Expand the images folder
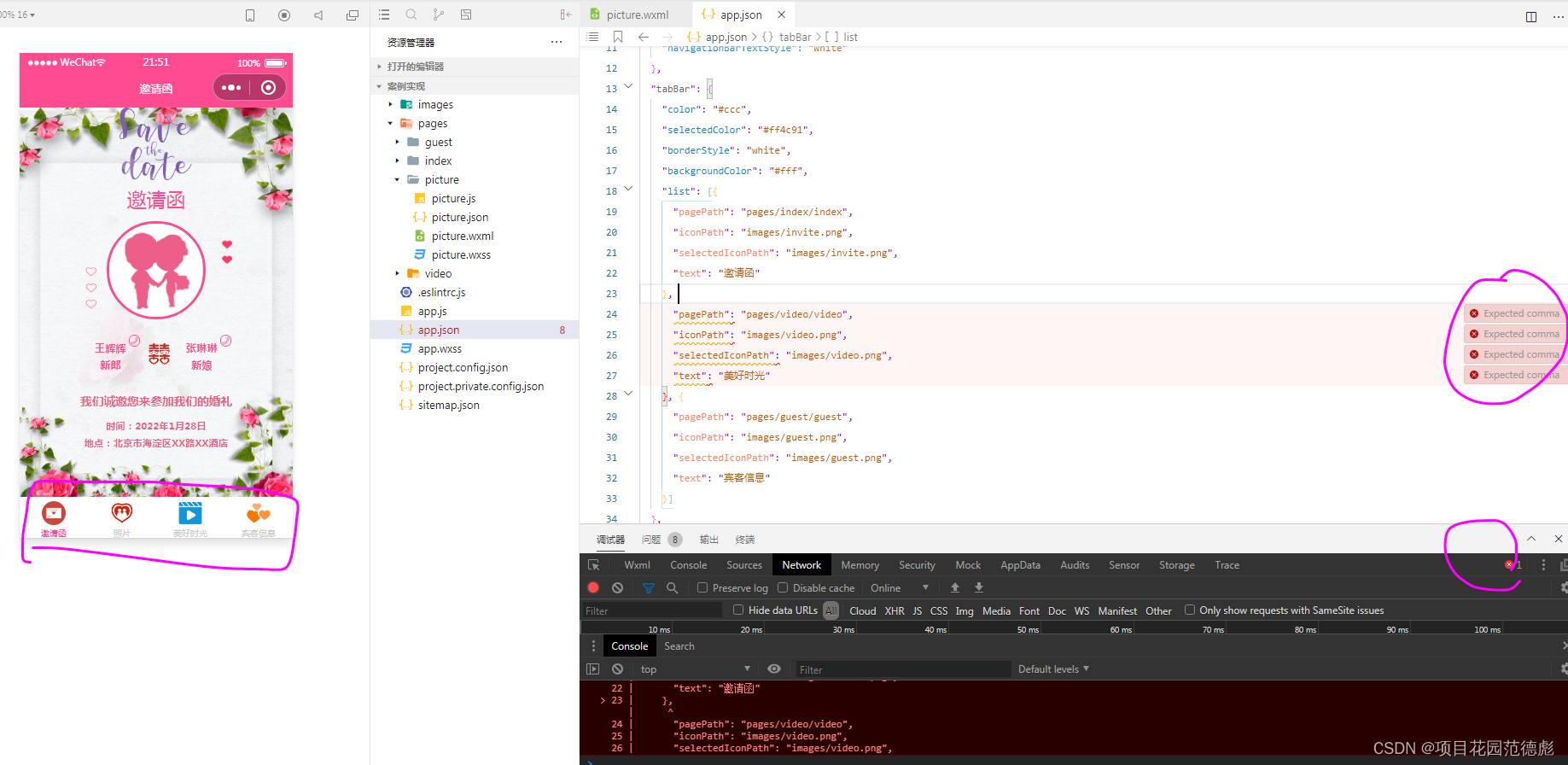Viewport: 1568px width, 765px height. (x=474, y=105)
